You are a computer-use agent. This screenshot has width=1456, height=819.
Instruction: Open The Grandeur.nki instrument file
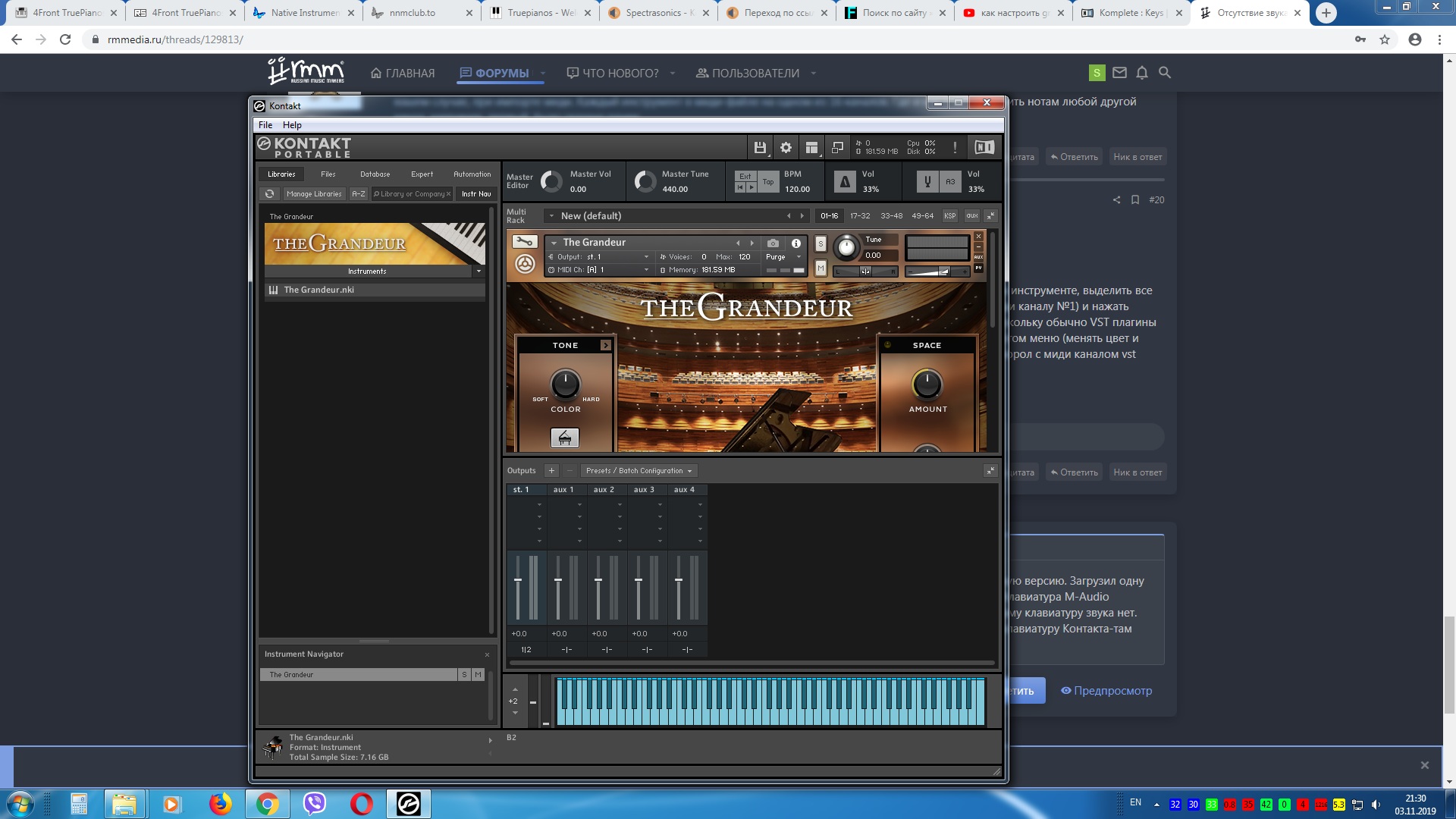318,290
